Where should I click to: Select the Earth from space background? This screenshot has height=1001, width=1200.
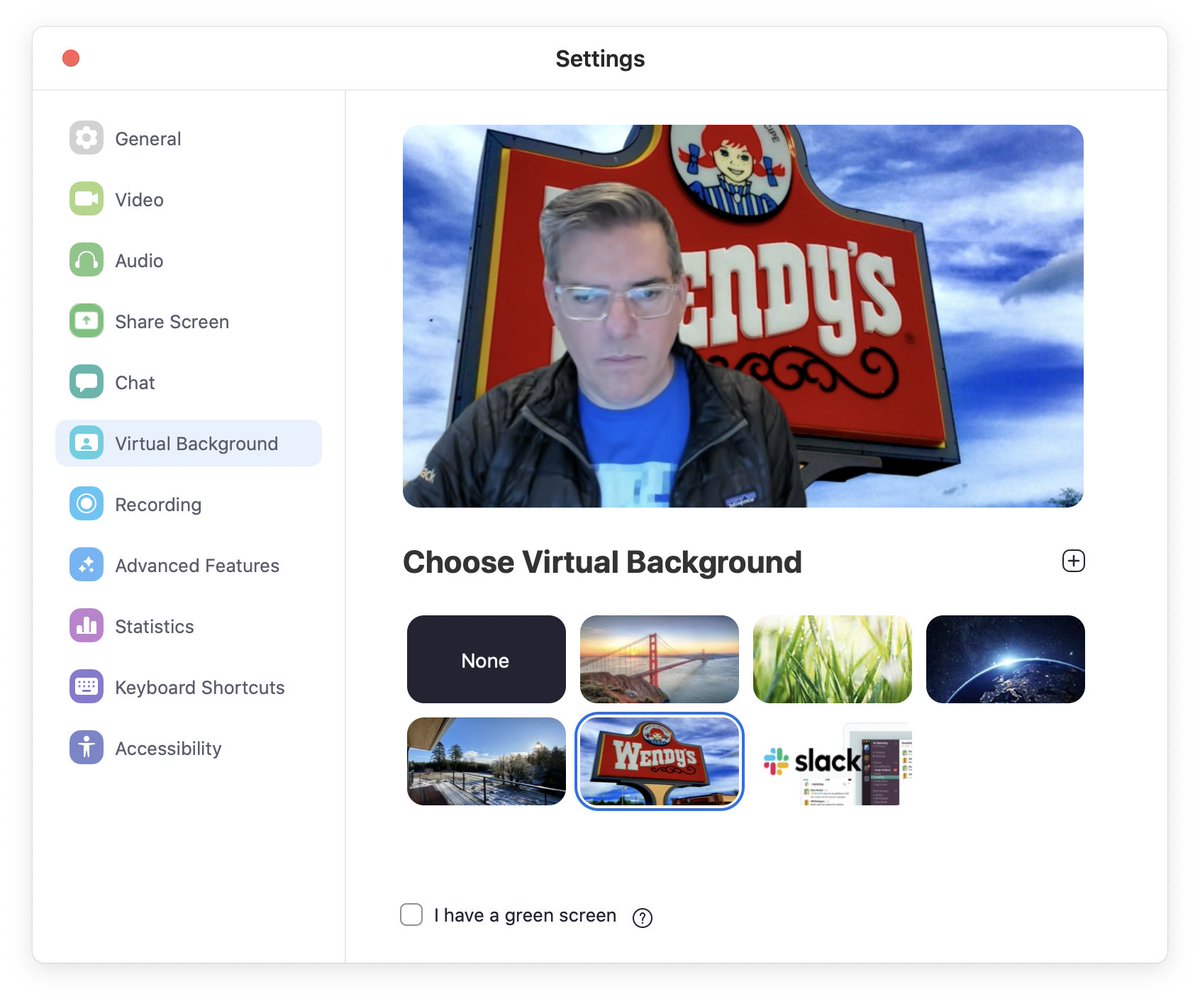pyautogui.click(x=1005, y=659)
